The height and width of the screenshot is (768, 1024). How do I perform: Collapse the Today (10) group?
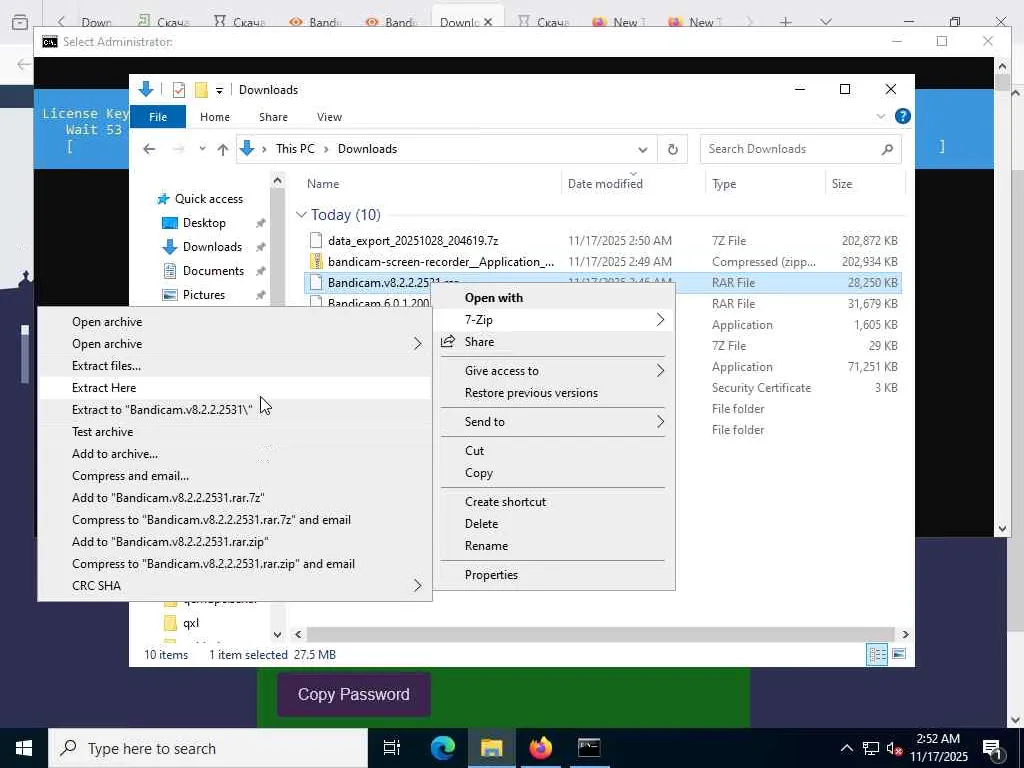pos(301,215)
